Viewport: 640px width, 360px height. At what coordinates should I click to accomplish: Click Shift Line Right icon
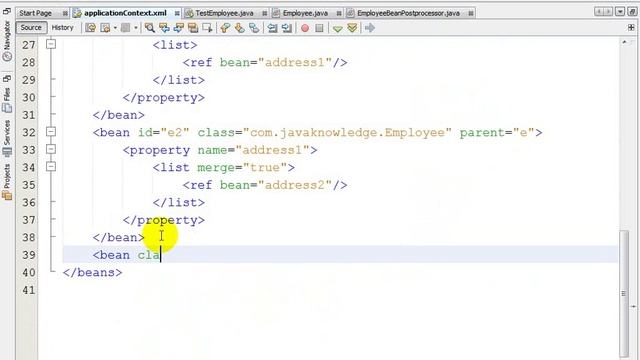coord(287,28)
